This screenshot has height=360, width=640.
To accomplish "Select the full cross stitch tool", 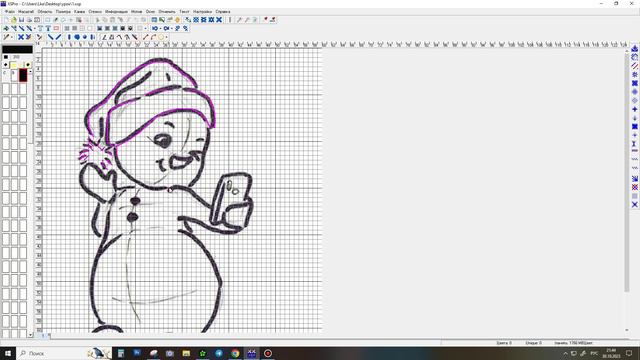I will [21, 37].
